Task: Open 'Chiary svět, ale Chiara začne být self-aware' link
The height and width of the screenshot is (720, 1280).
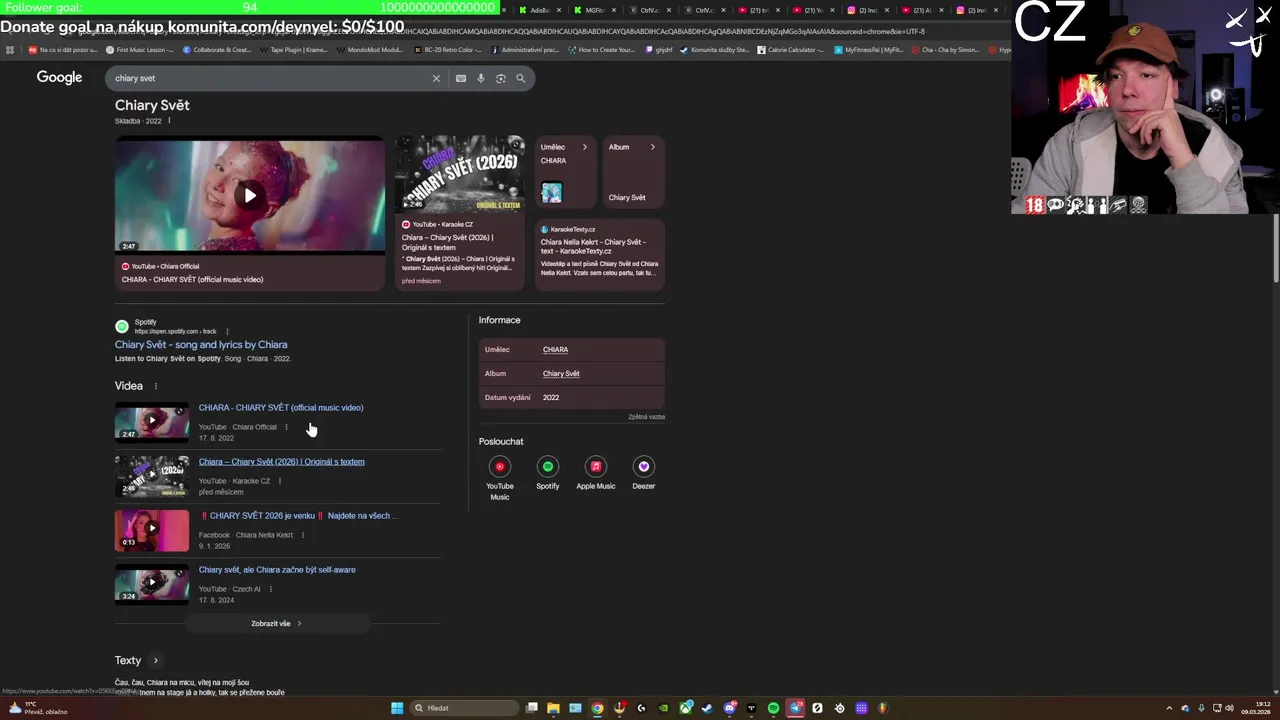Action: click(277, 569)
